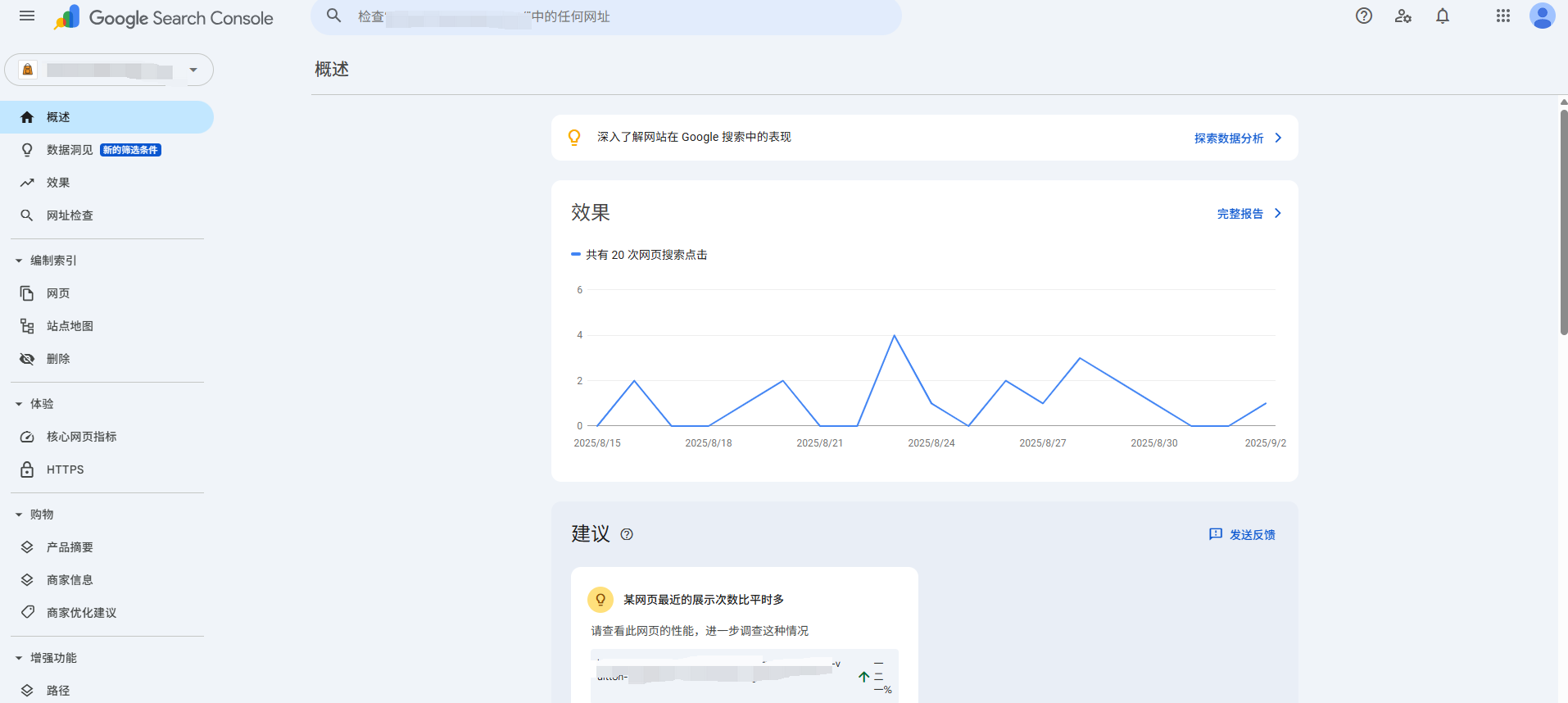Click help icon beside 建议 heading

click(x=627, y=534)
